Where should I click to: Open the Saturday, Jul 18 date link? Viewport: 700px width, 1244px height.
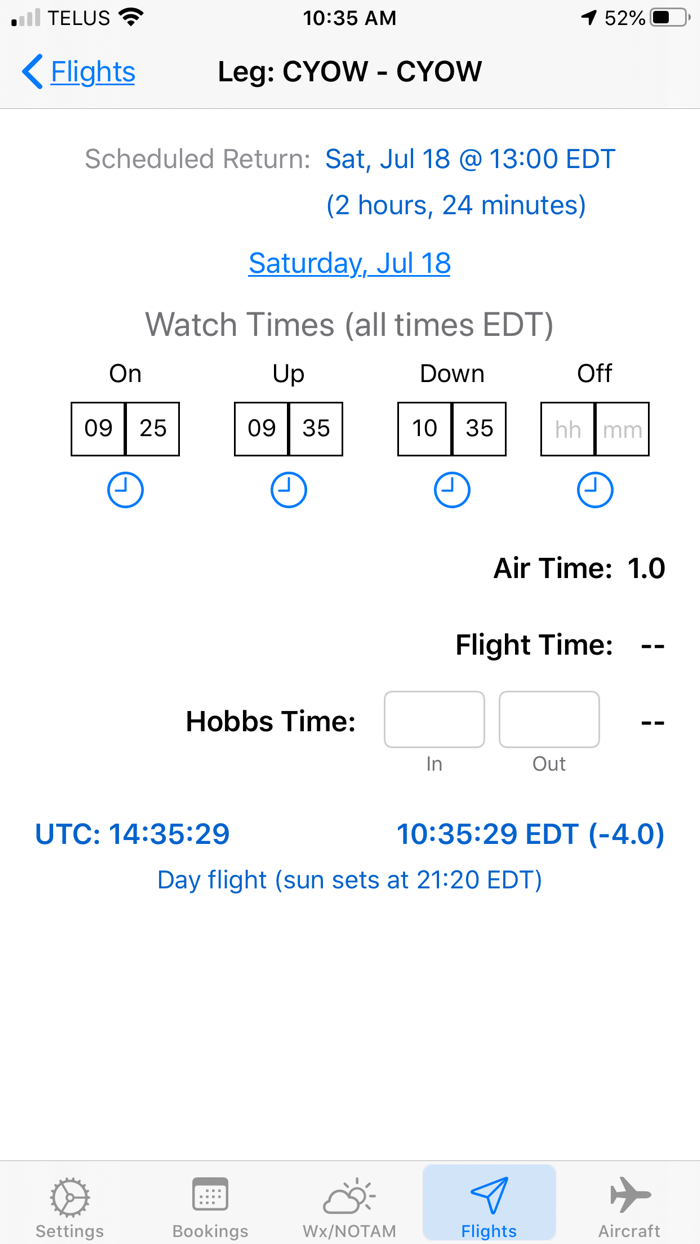click(349, 263)
